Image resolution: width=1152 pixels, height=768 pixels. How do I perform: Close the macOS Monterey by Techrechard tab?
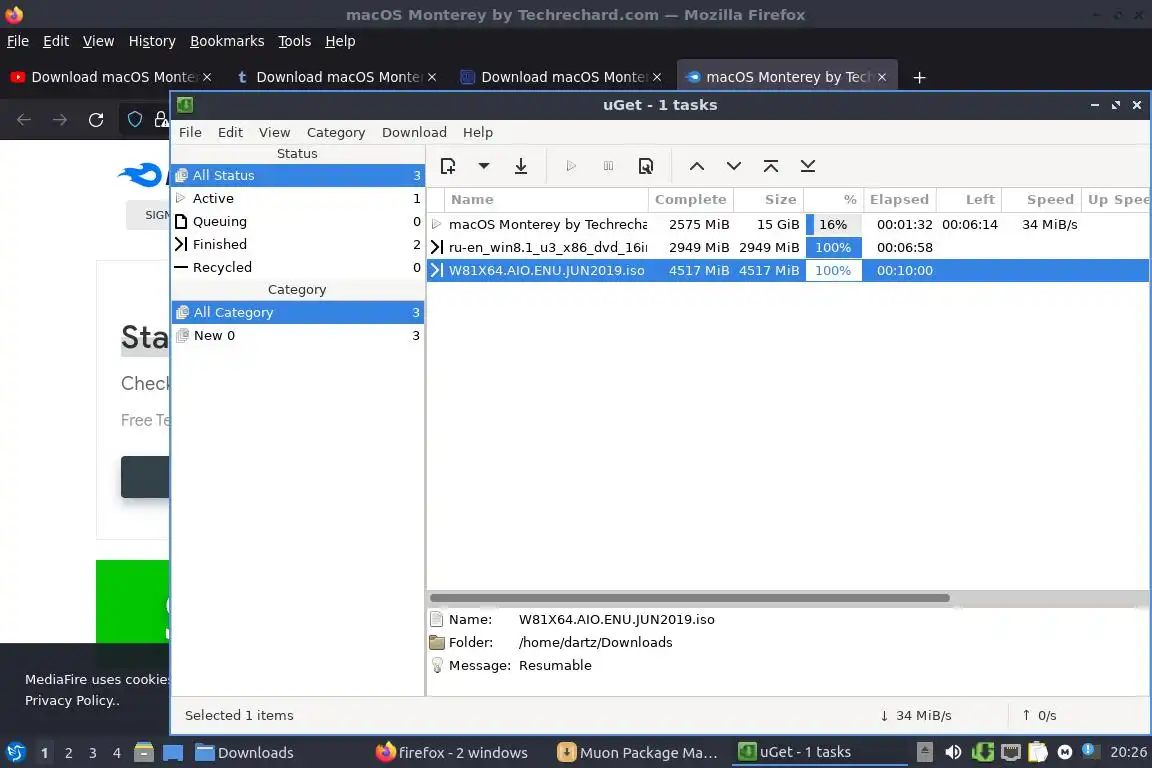tap(882, 77)
